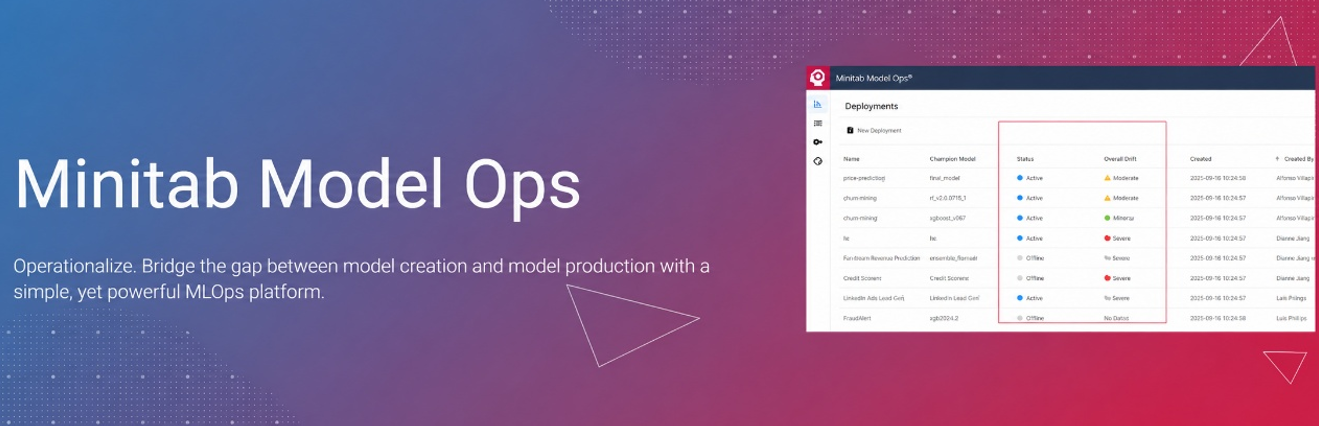
Task: Open the FraudAlert deployment
Action: tap(859, 318)
